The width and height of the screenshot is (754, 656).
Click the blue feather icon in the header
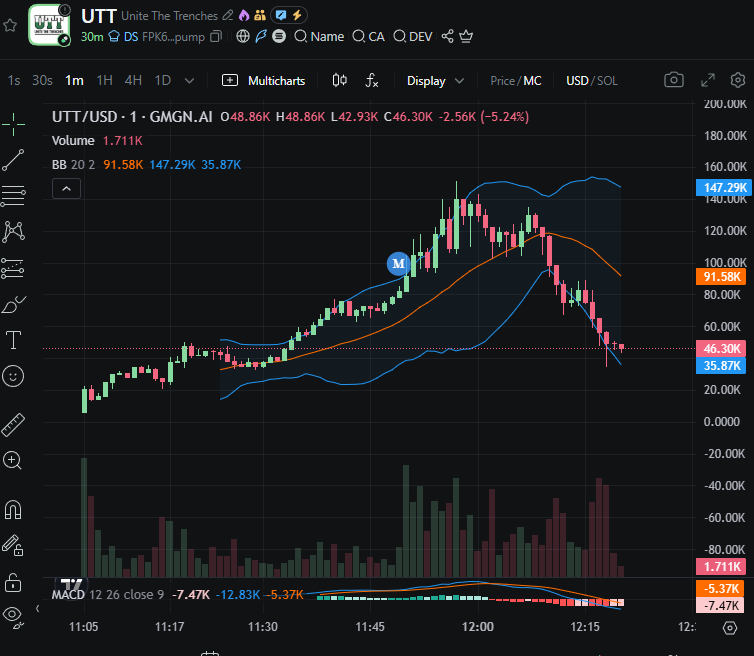pyautogui.click(x=261, y=37)
